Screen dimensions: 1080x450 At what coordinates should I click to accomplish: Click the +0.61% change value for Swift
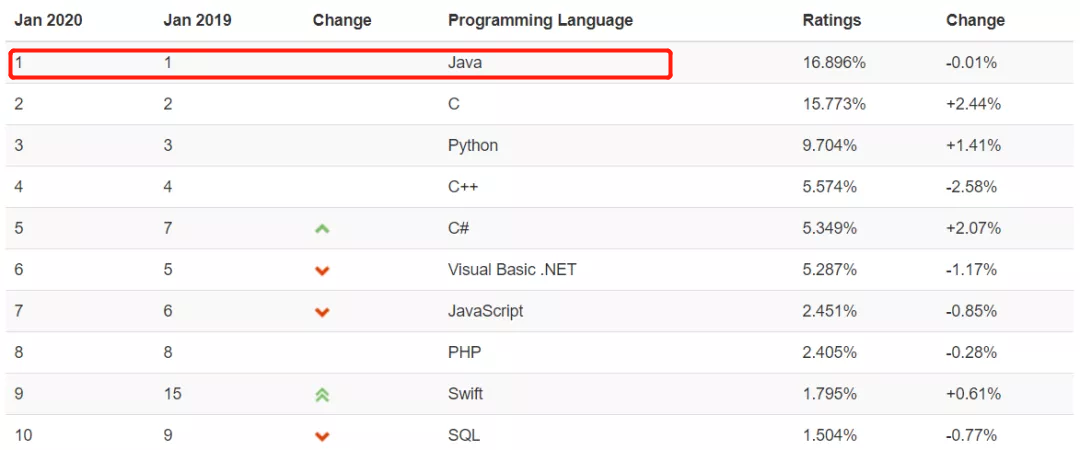(x=973, y=393)
